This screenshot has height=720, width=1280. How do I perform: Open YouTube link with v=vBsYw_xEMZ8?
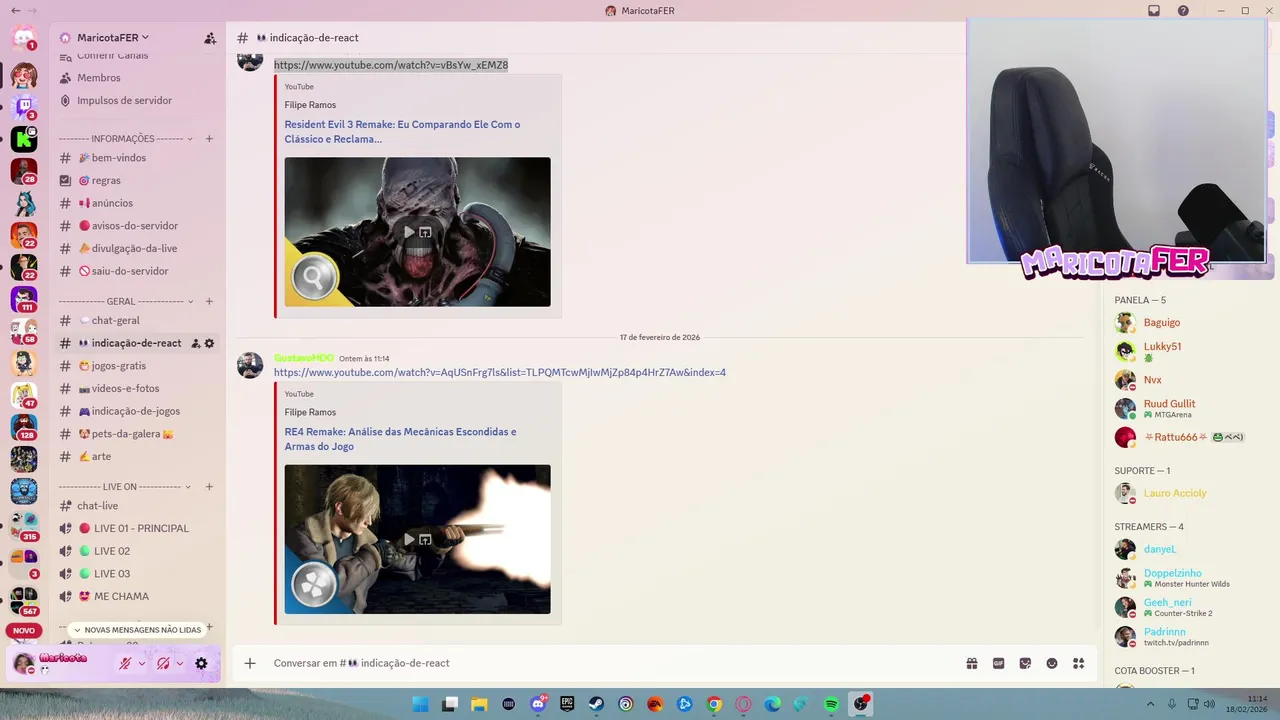tap(391, 65)
